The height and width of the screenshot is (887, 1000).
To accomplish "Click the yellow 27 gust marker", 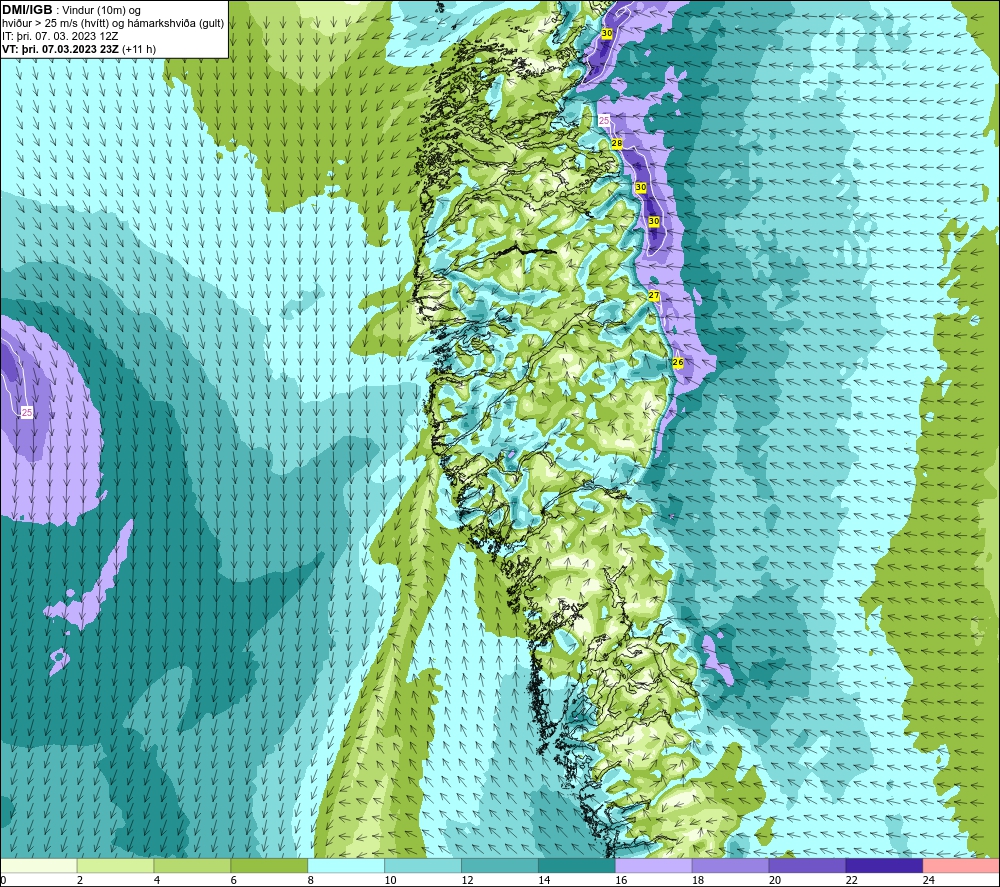I will coord(654,296).
